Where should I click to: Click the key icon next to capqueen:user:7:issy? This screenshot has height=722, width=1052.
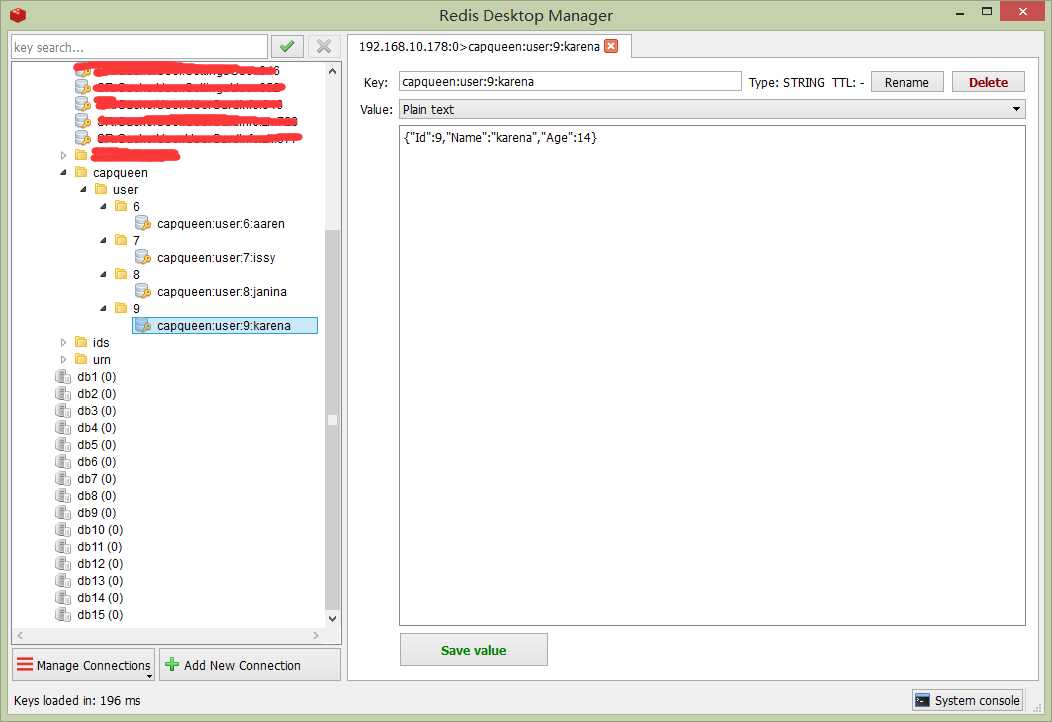142,257
